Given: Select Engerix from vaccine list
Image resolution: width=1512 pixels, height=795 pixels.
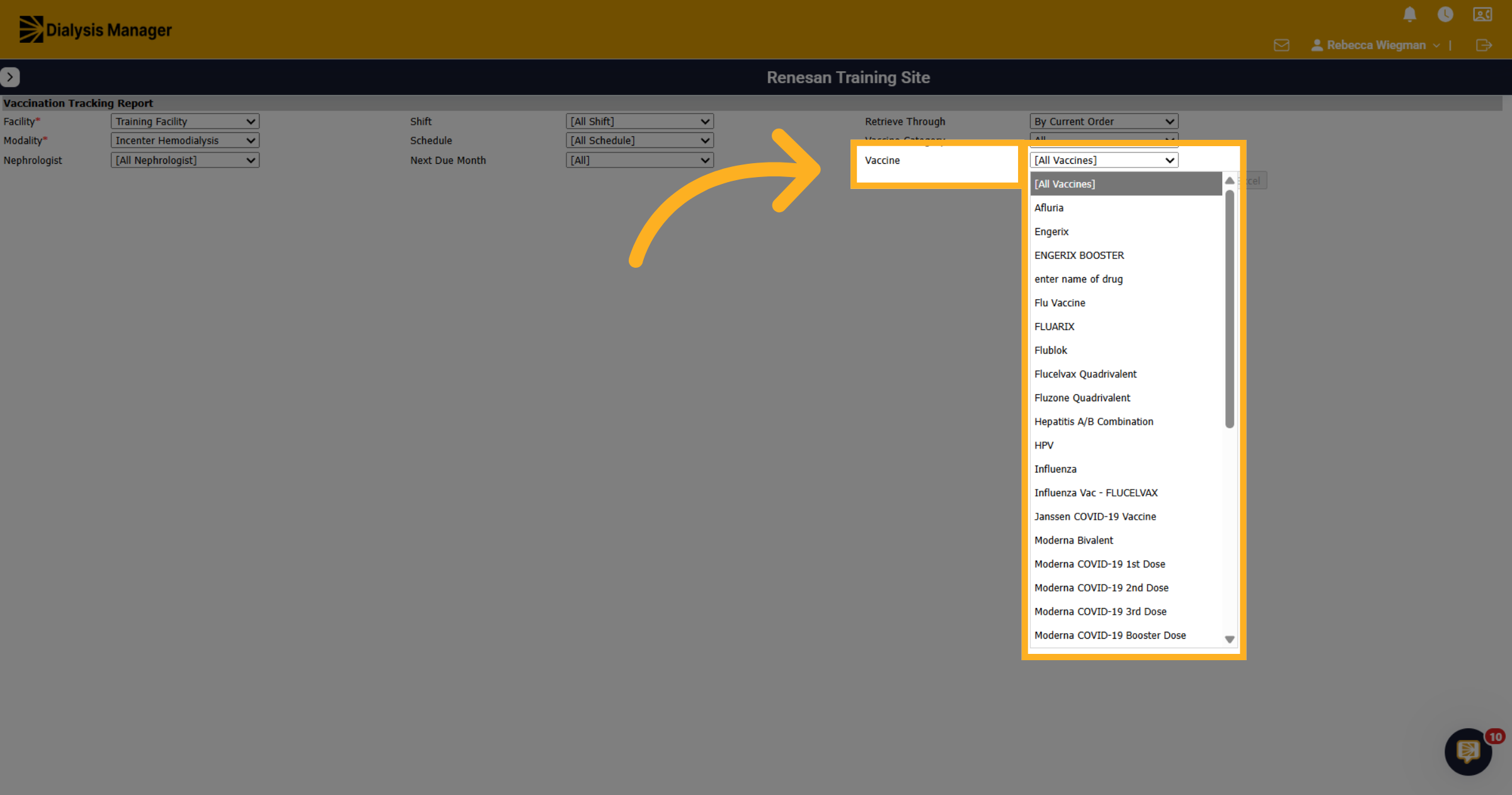Looking at the screenshot, I should (x=1126, y=232).
